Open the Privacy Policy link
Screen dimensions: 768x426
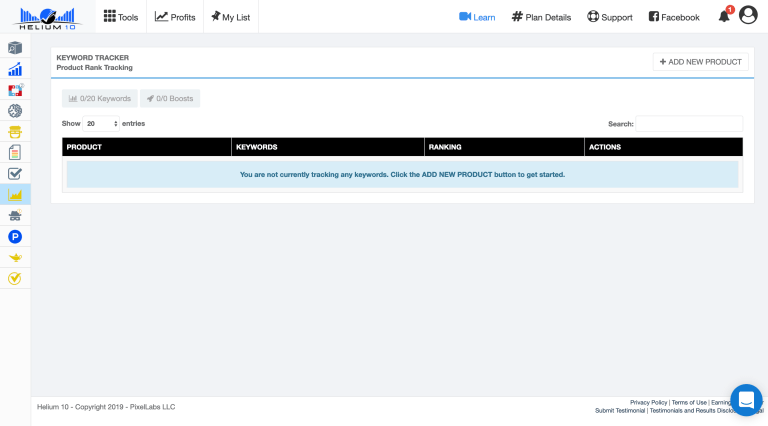(x=648, y=402)
